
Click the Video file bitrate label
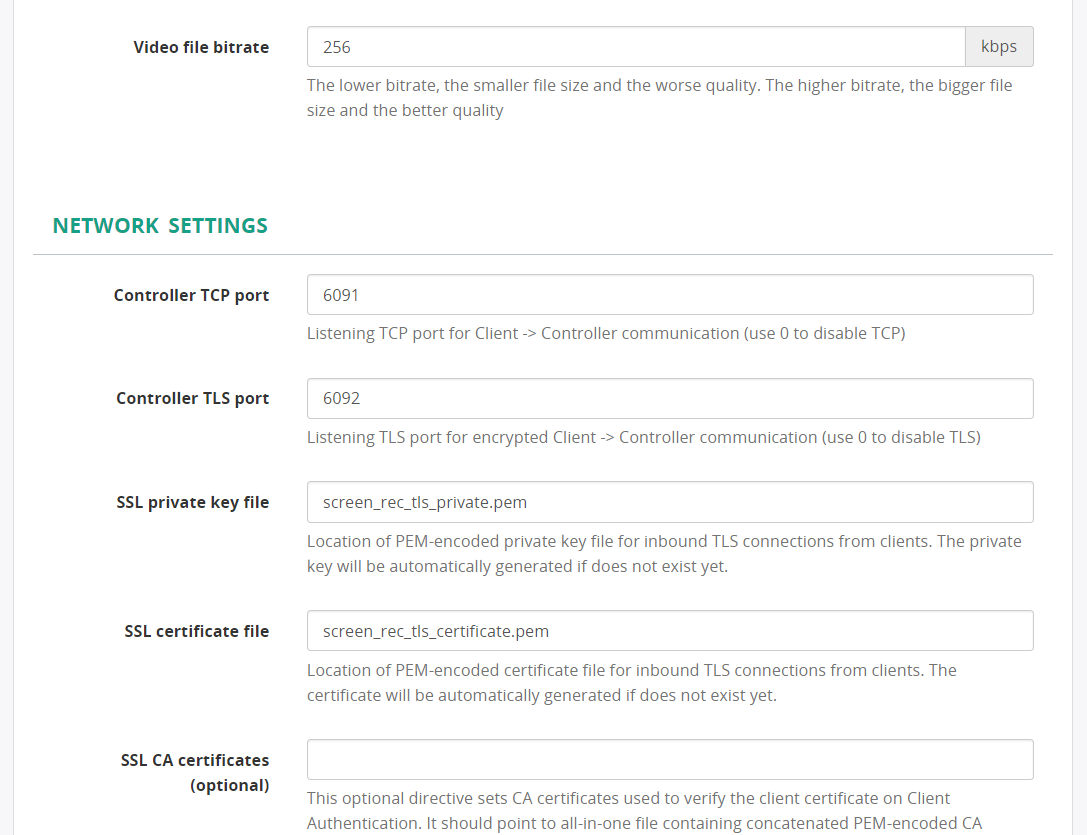(201, 46)
